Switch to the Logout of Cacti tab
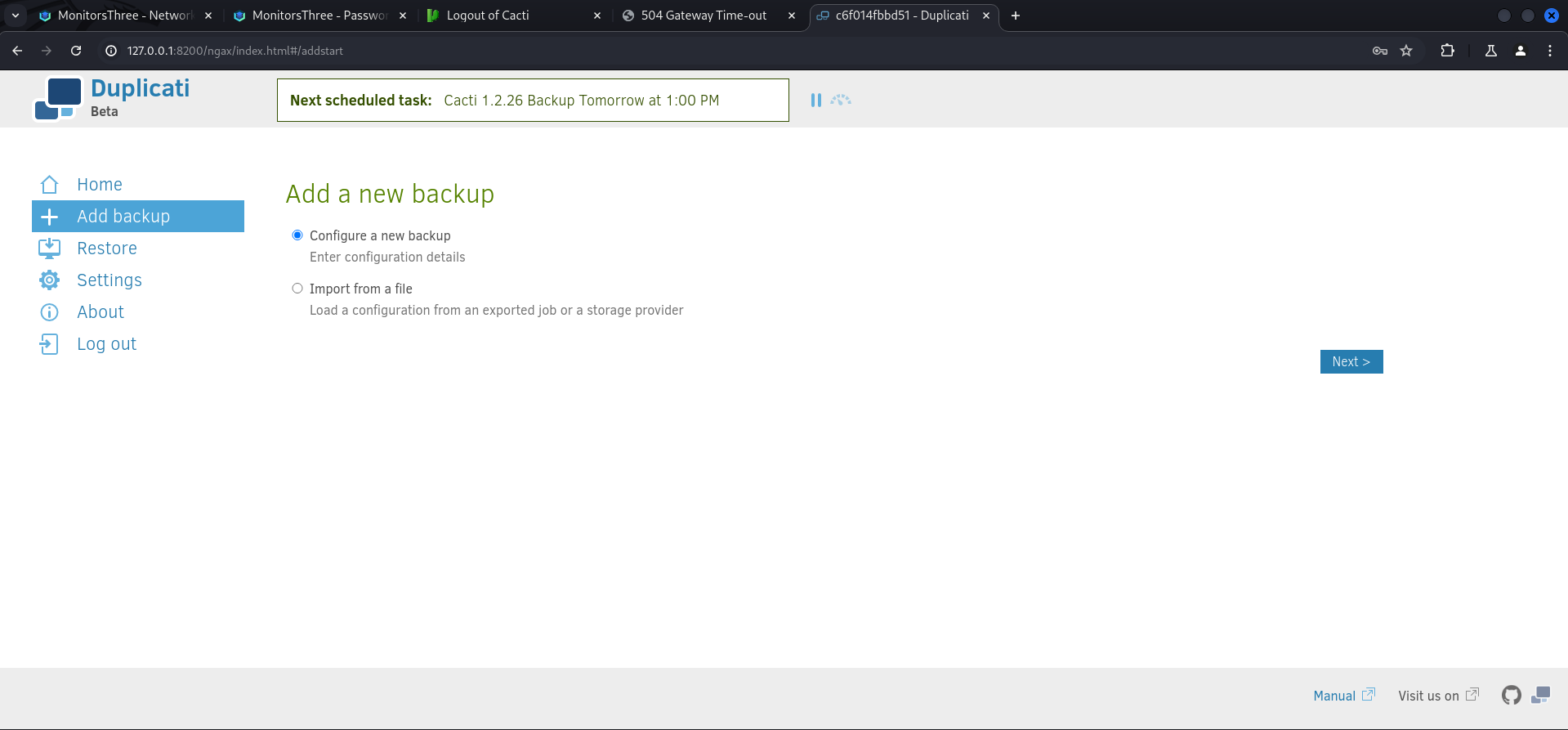This screenshot has height=730, width=1568. [x=488, y=16]
